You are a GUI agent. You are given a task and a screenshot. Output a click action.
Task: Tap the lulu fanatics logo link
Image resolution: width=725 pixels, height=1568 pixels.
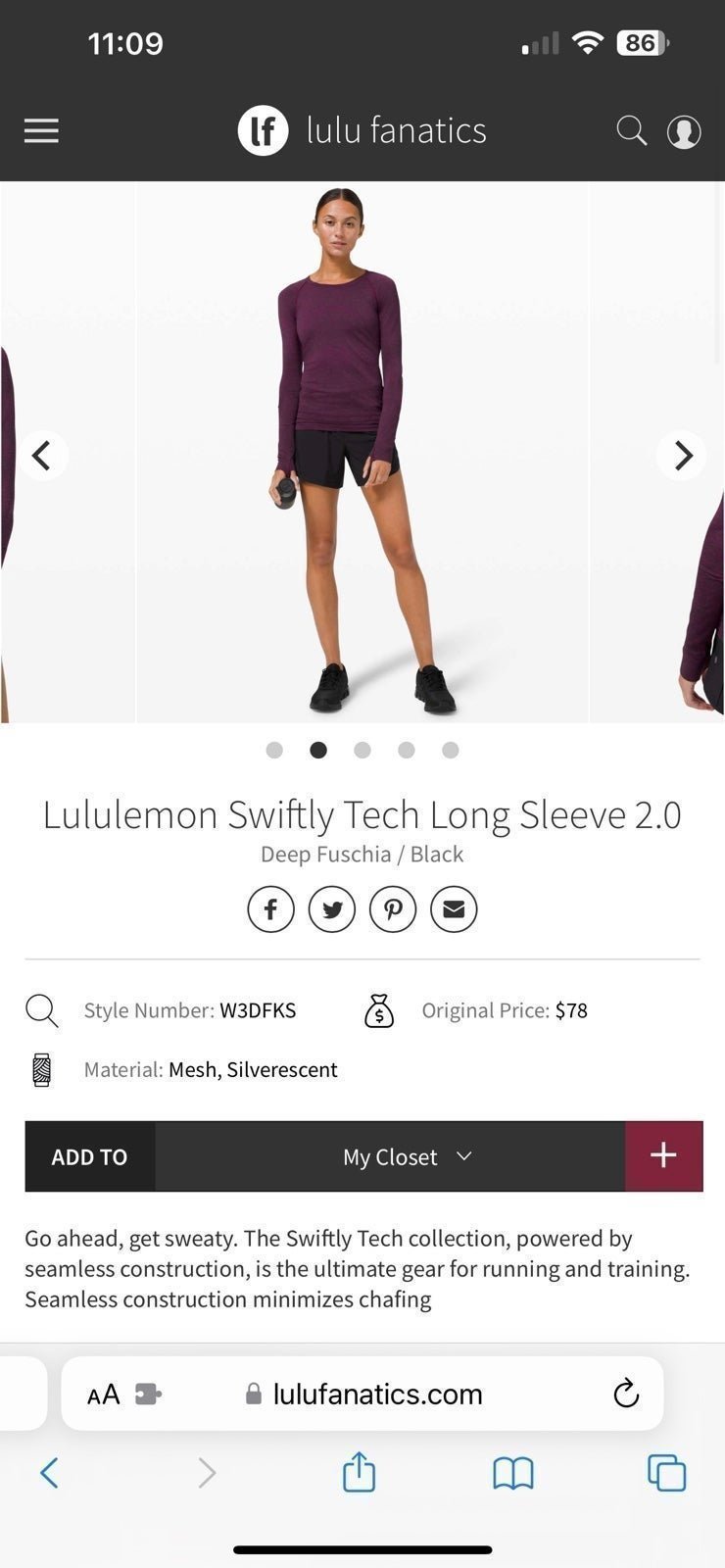tap(362, 130)
